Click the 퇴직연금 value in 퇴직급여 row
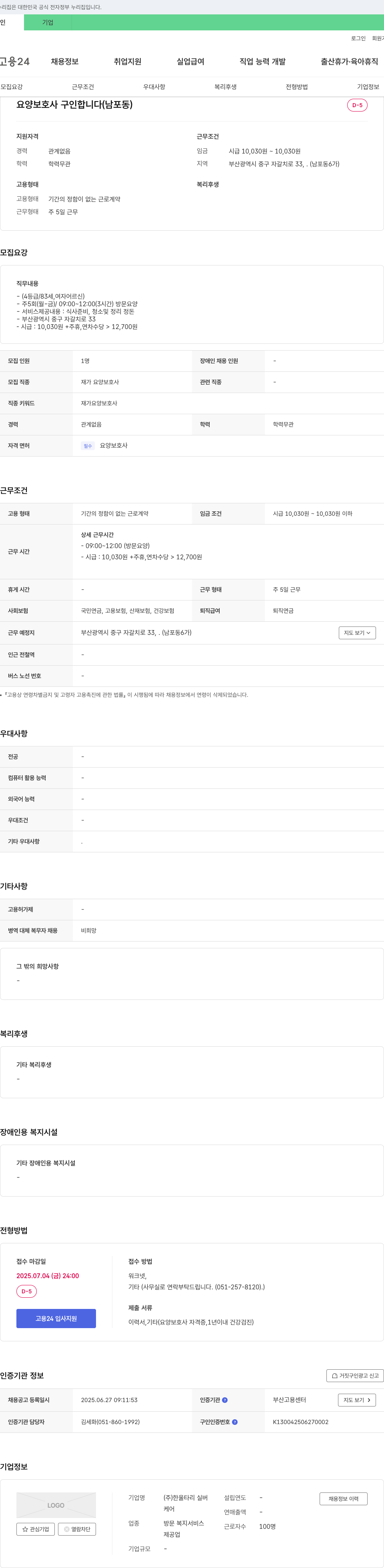This screenshot has height=1568, width=384. pyautogui.click(x=283, y=610)
